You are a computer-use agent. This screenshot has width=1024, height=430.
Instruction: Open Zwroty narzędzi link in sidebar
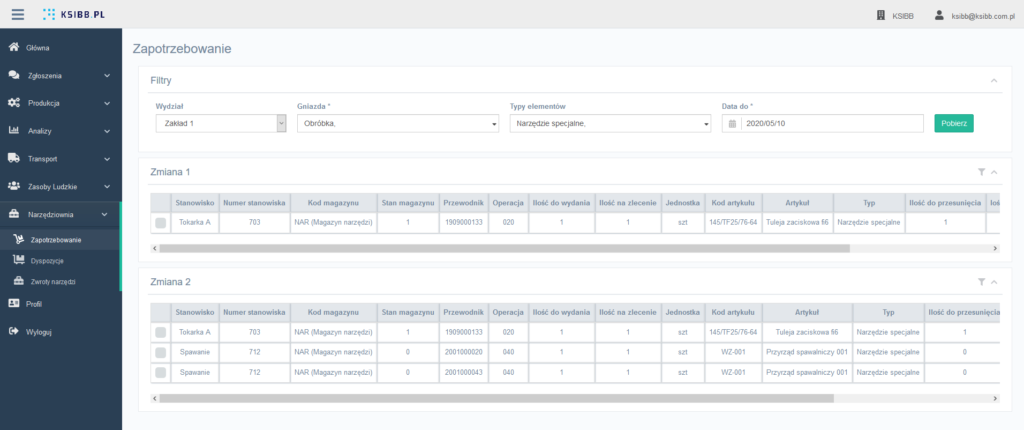point(53,281)
